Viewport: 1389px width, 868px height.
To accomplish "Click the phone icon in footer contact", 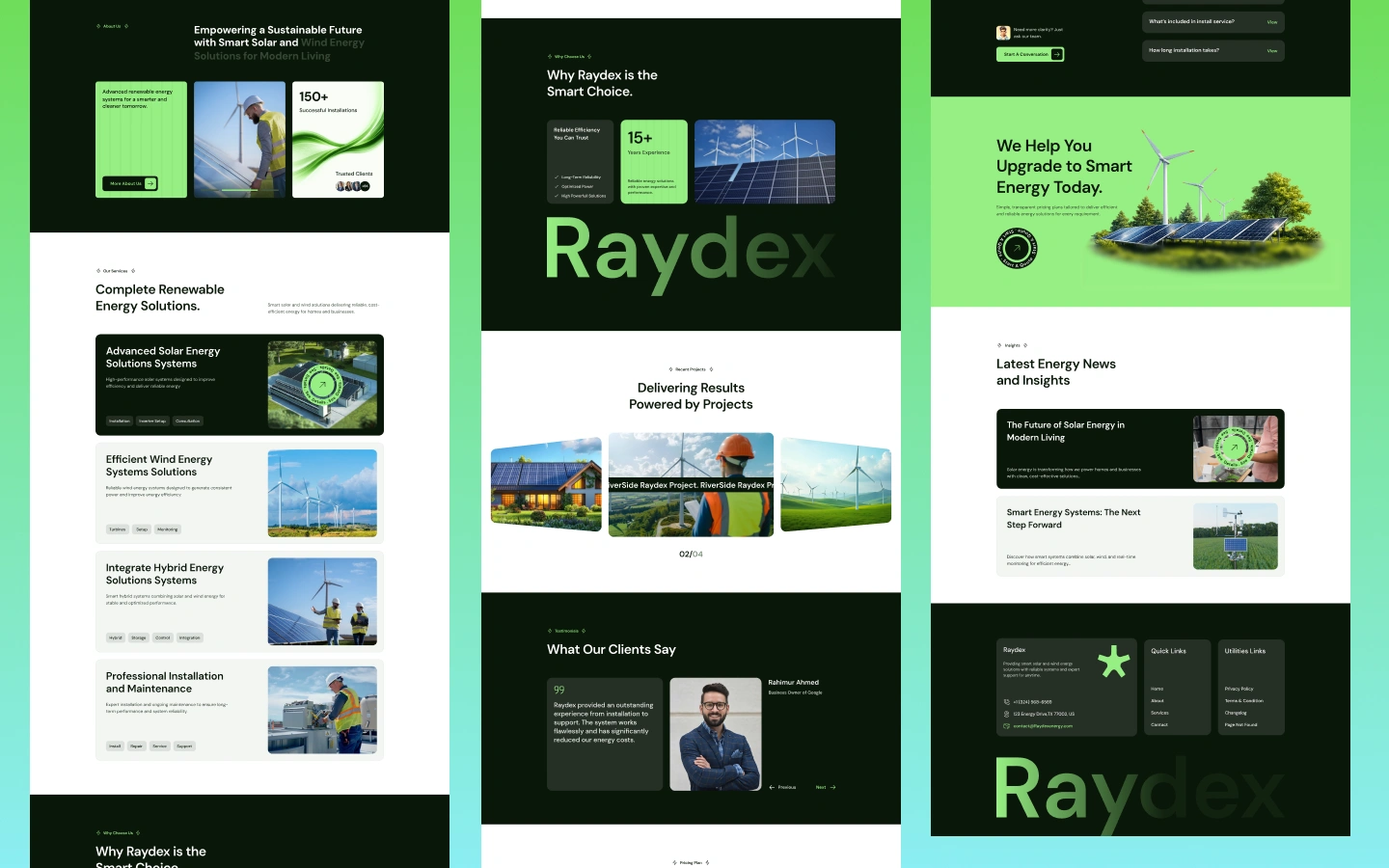I will (x=1007, y=702).
